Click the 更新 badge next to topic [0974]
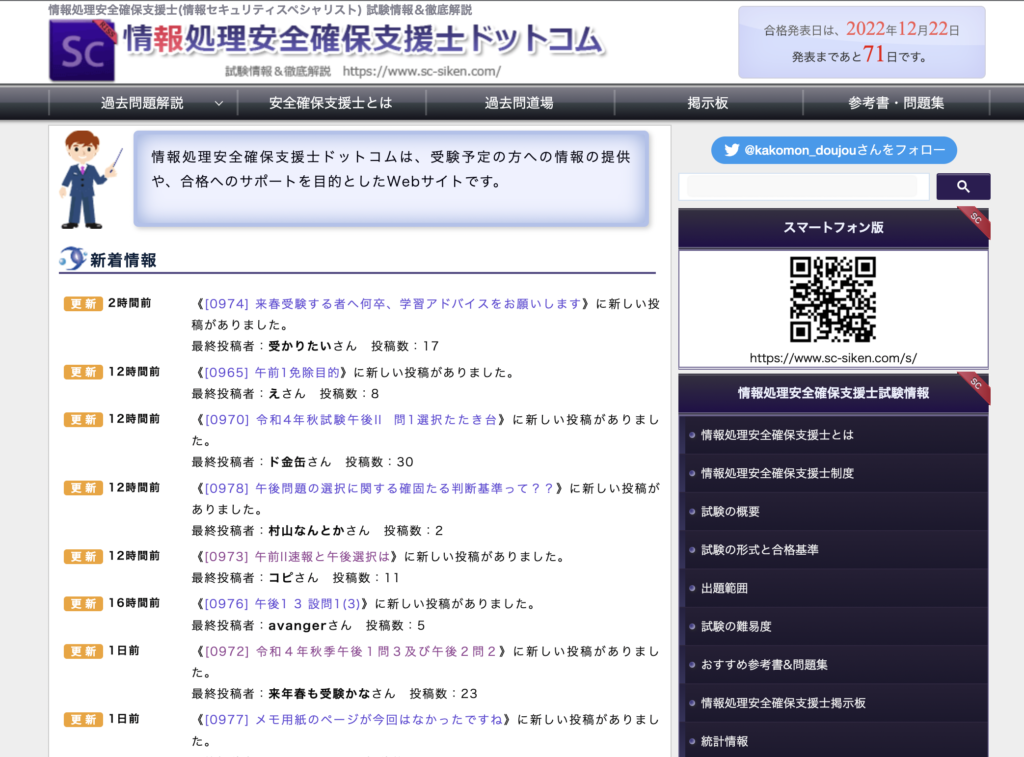Image resolution: width=1024 pixels, height=757 pixels. 81,302
